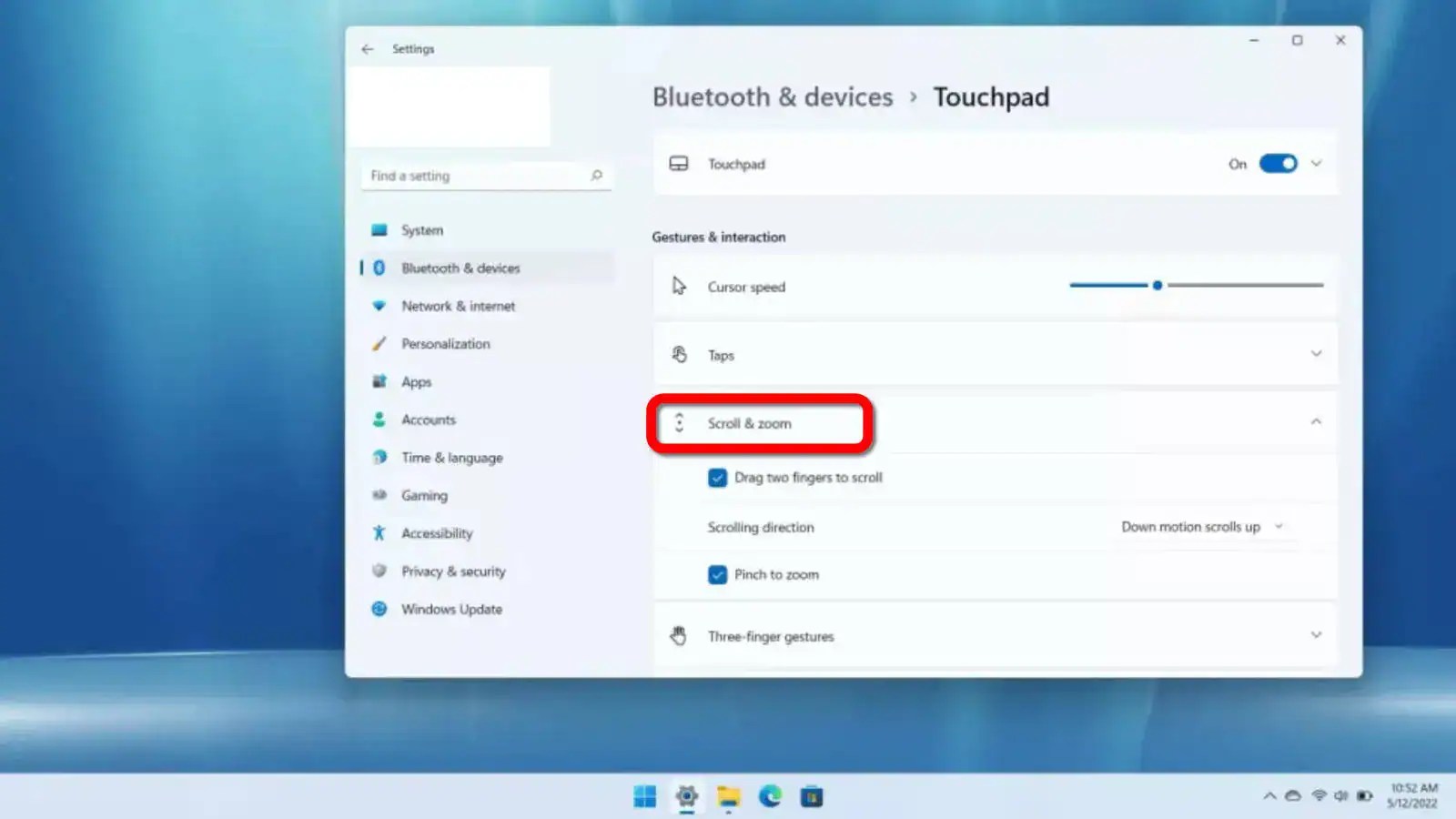Select the Accessibility section icon
Screen dimensions: 1456x819
tap(379, 533)
